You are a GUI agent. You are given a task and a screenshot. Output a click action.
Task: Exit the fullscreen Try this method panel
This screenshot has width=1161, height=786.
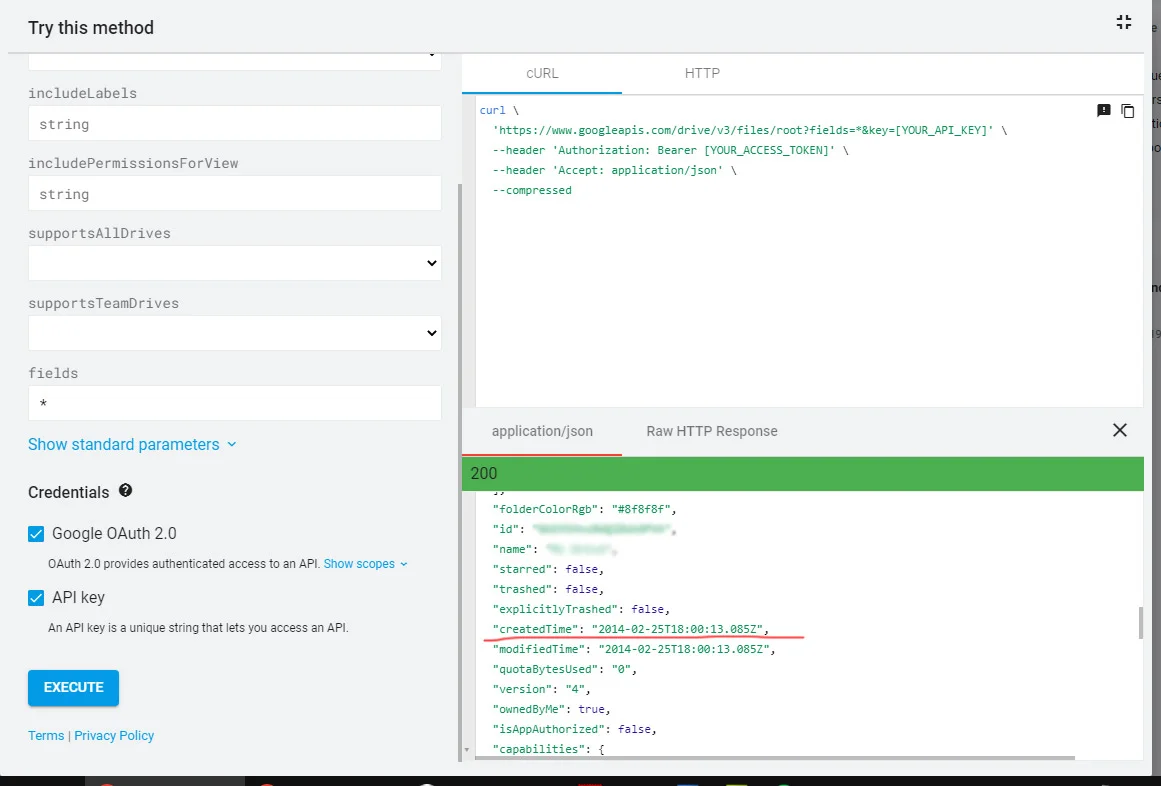pos(1123,23)
